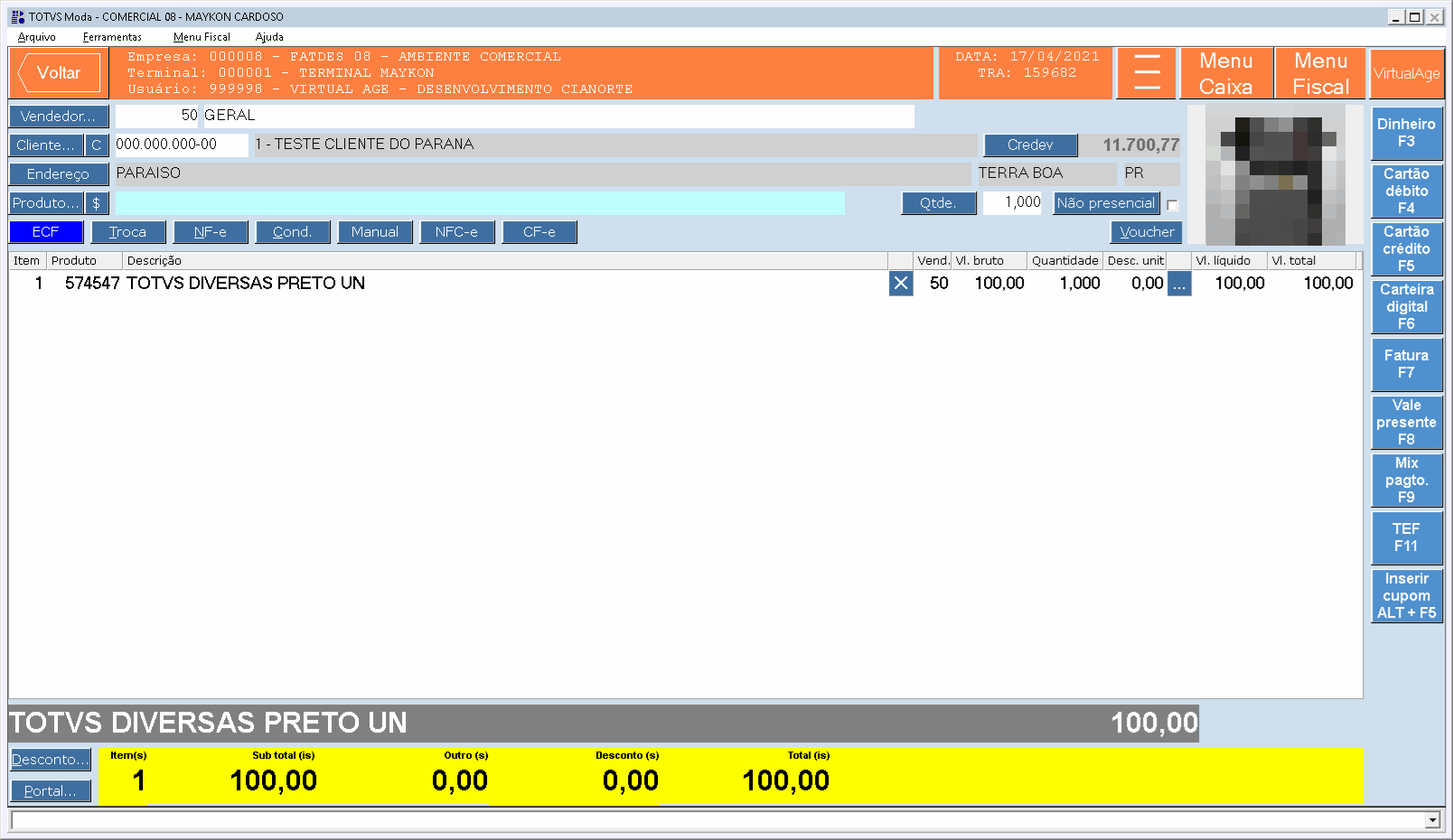
Task: Click the city field TERRA BOA
Action: 1045,173
